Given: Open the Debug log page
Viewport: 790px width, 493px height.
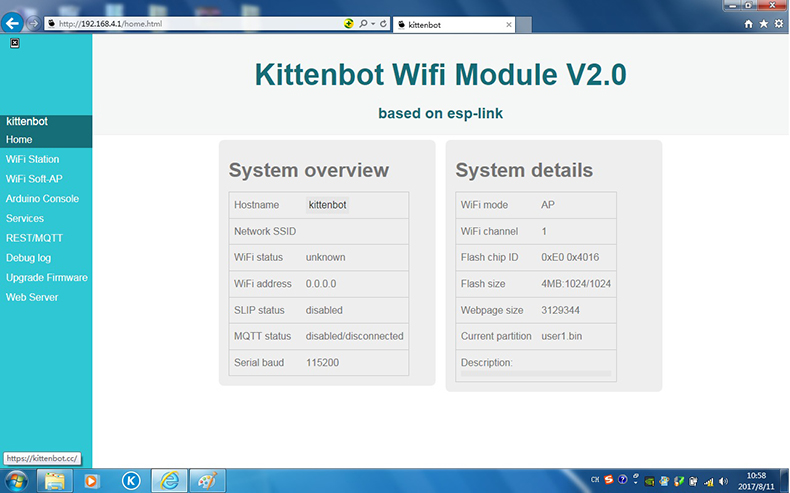Looking at the screenshot, I should click(28, 258).
